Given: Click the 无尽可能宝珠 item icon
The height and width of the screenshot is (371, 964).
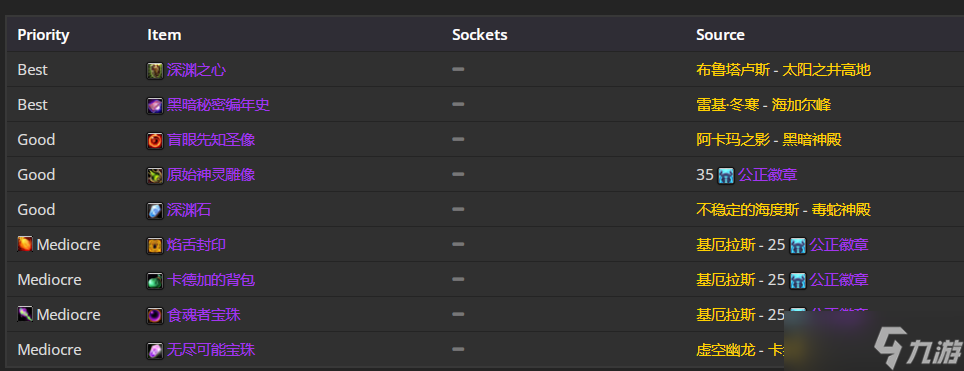Looking at the screenshot, I should tap(155, 351).
